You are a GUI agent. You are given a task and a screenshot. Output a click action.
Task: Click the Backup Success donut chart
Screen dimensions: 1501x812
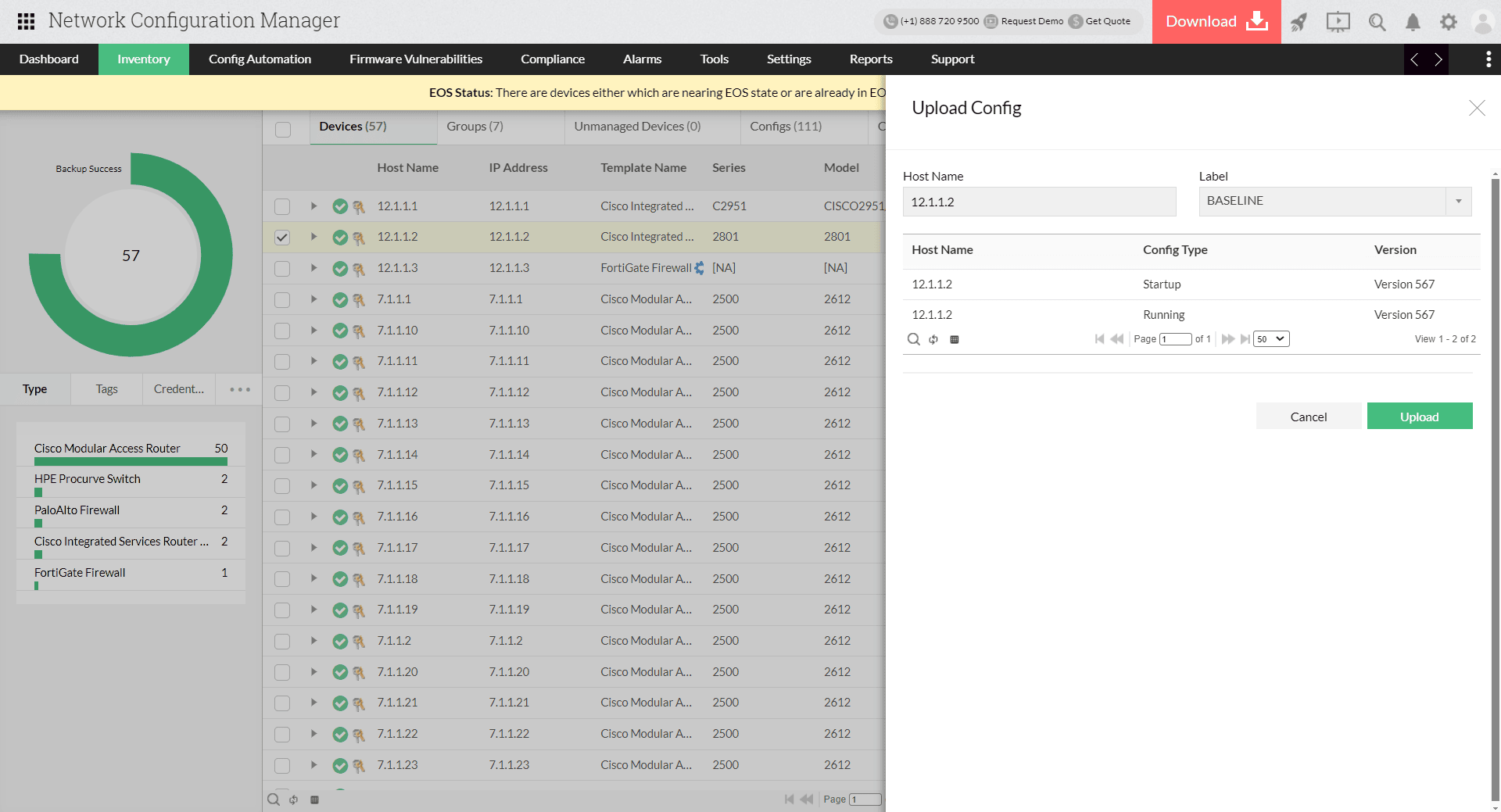point(131,255)
